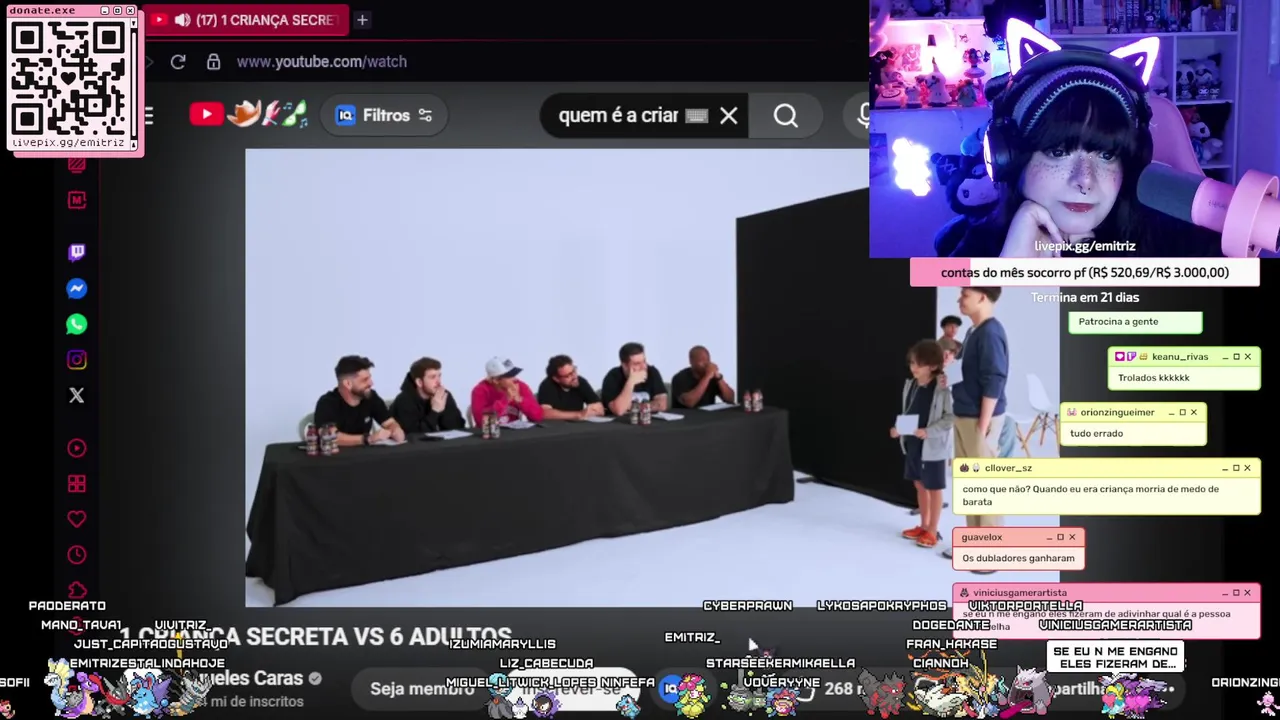Click 'Termina em 21 dias' text
Viewport: 1280px width, 720px height.
[x=1085, y=297]
